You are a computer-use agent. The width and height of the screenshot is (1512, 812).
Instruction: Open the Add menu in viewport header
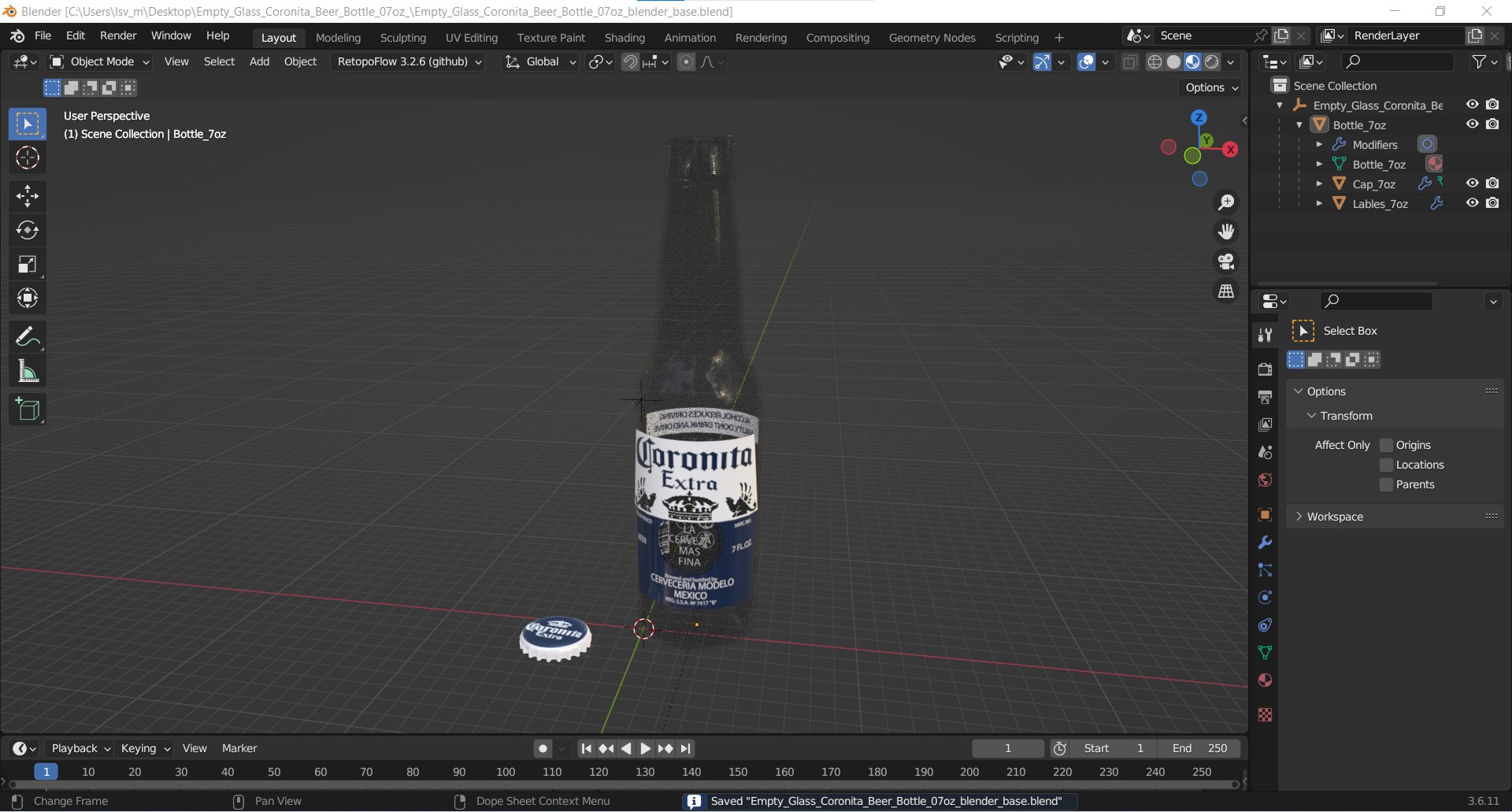(x=259, y=61)
